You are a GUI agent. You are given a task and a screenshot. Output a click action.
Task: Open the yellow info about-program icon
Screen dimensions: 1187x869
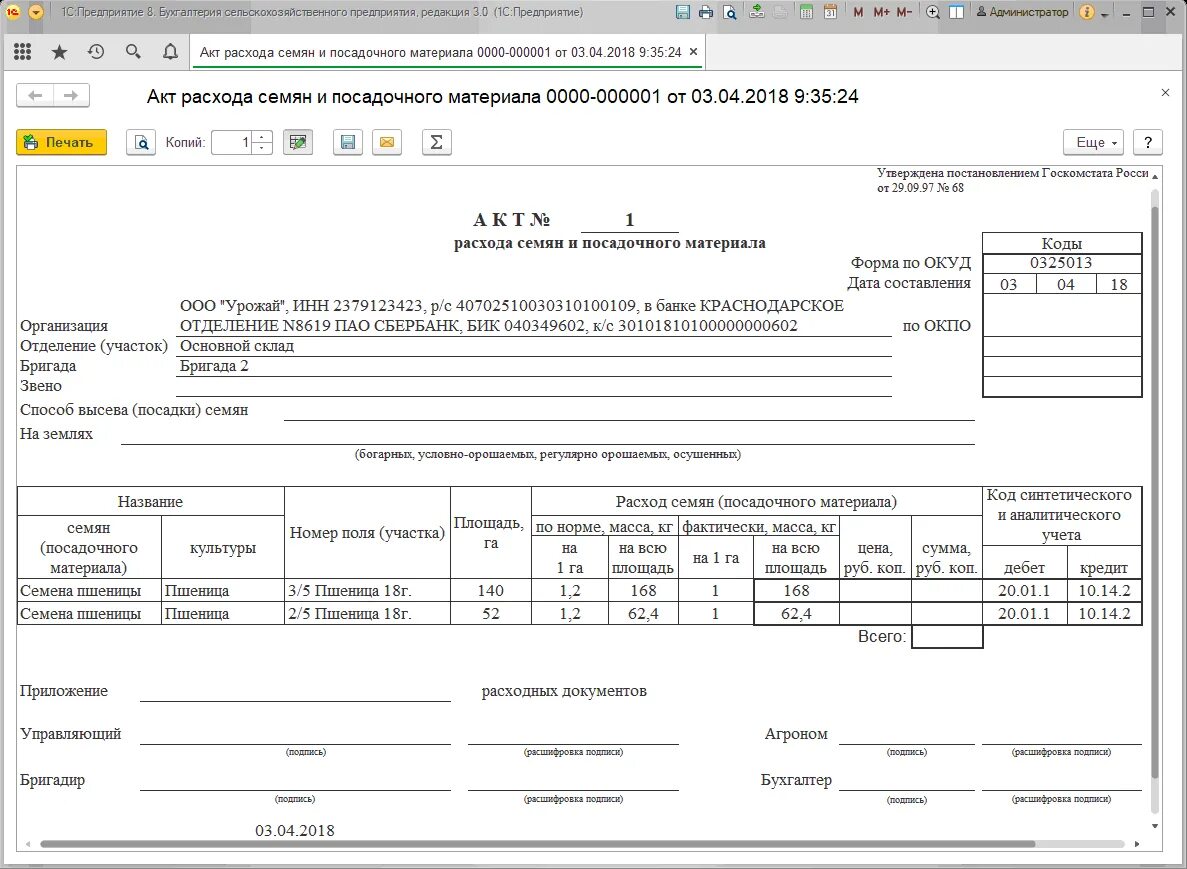pyautogui.click(x=1087, y=12)
